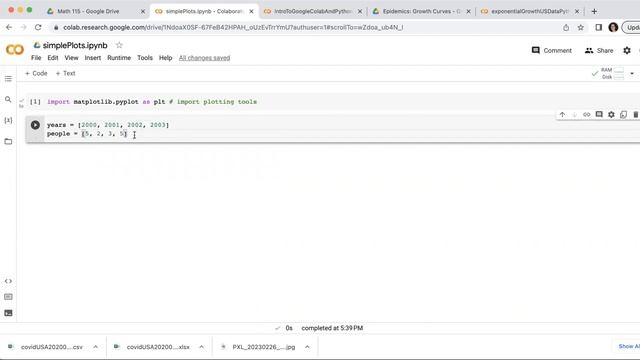The image size is (640, 360).
Task: Delete the cell with trash icon
Action: 636,115
